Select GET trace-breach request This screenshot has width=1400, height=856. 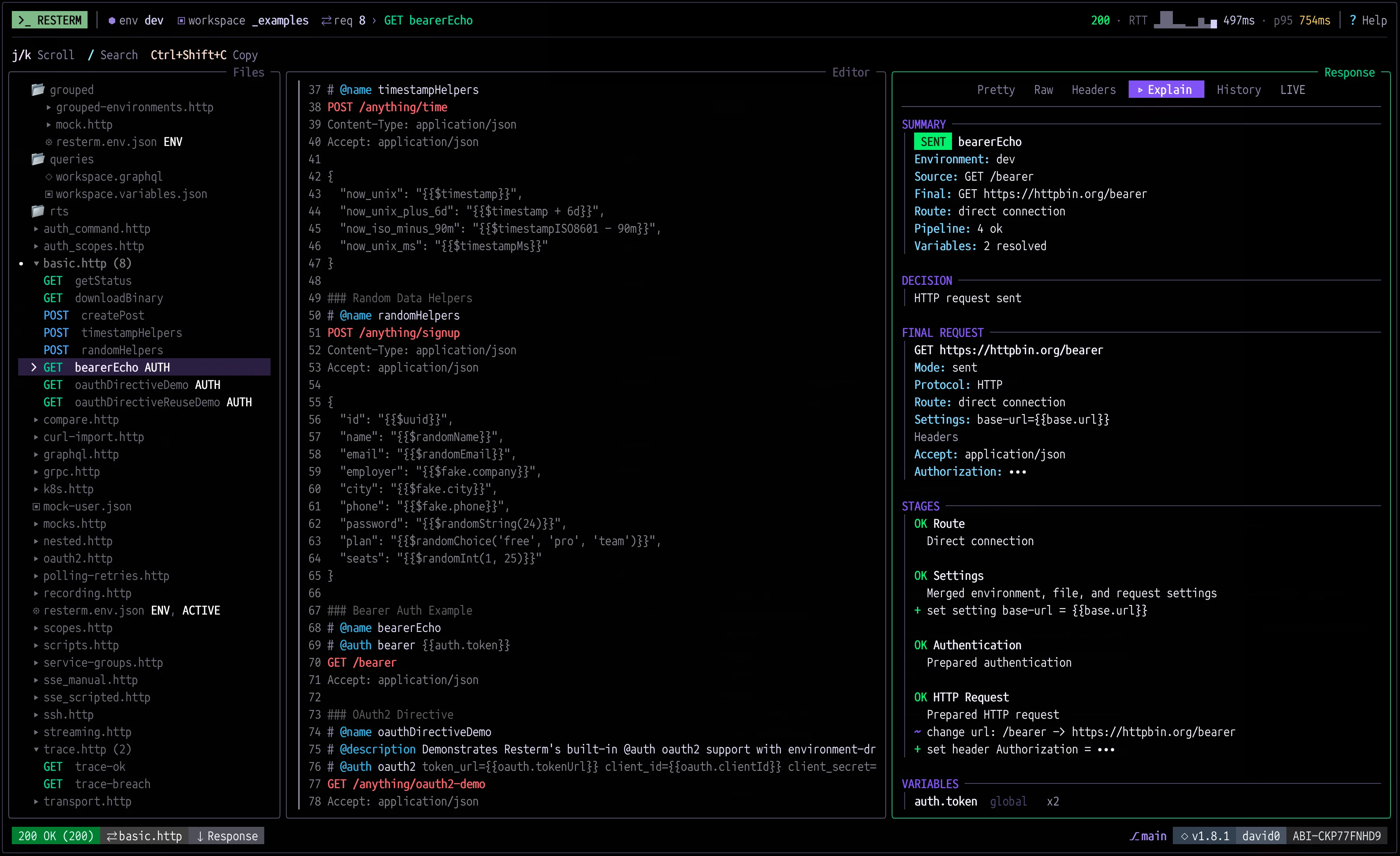[97, 784]
